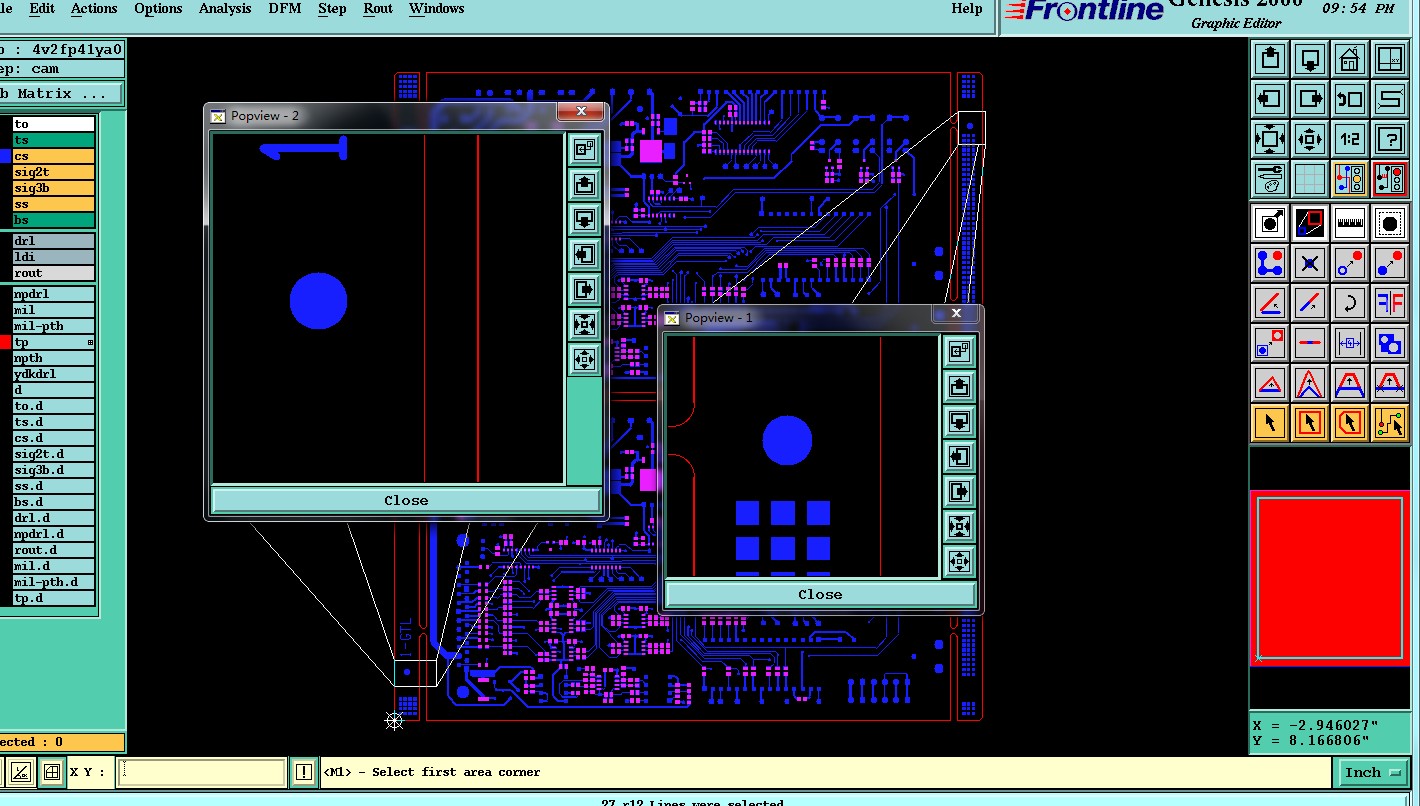Expand the small box on tp row

[90, 343]
